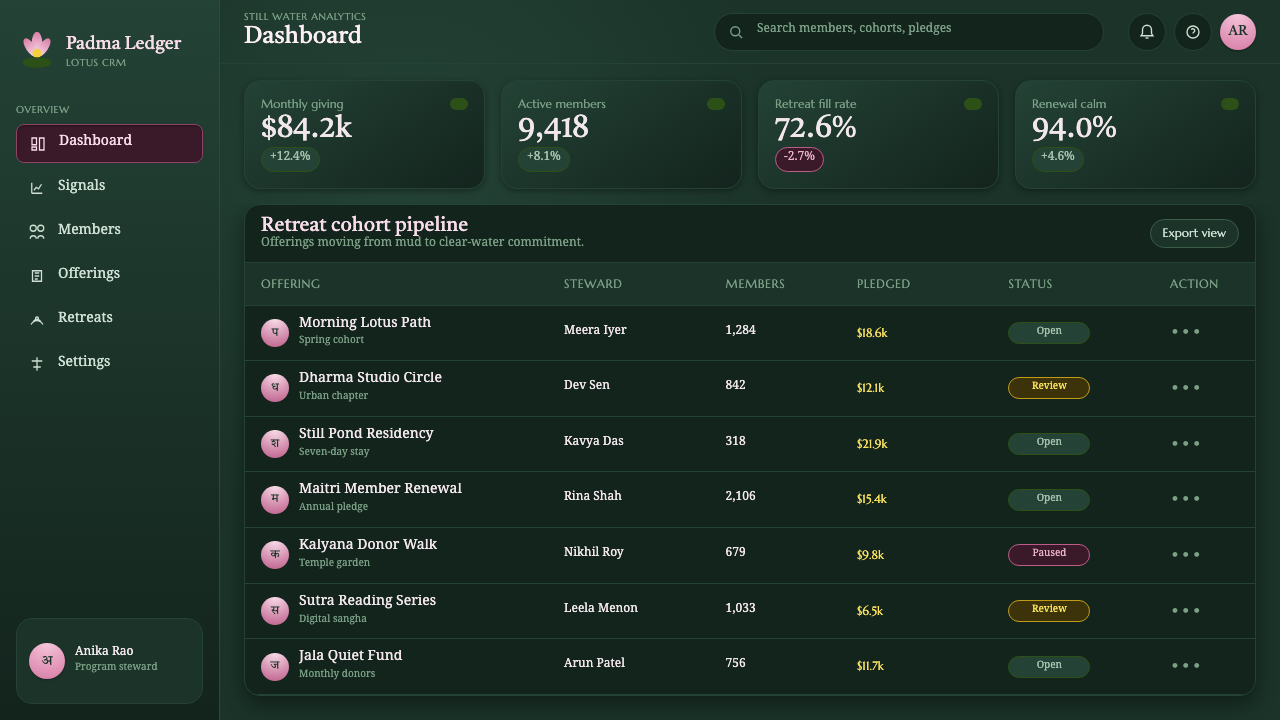
Task: Sort by the OFFERING column header
Action: 290,284
